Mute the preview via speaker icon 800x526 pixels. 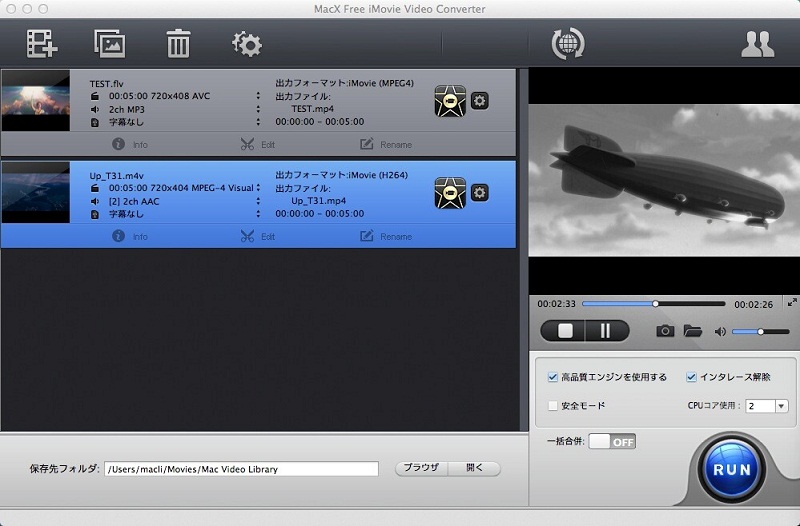pos(720,332)
